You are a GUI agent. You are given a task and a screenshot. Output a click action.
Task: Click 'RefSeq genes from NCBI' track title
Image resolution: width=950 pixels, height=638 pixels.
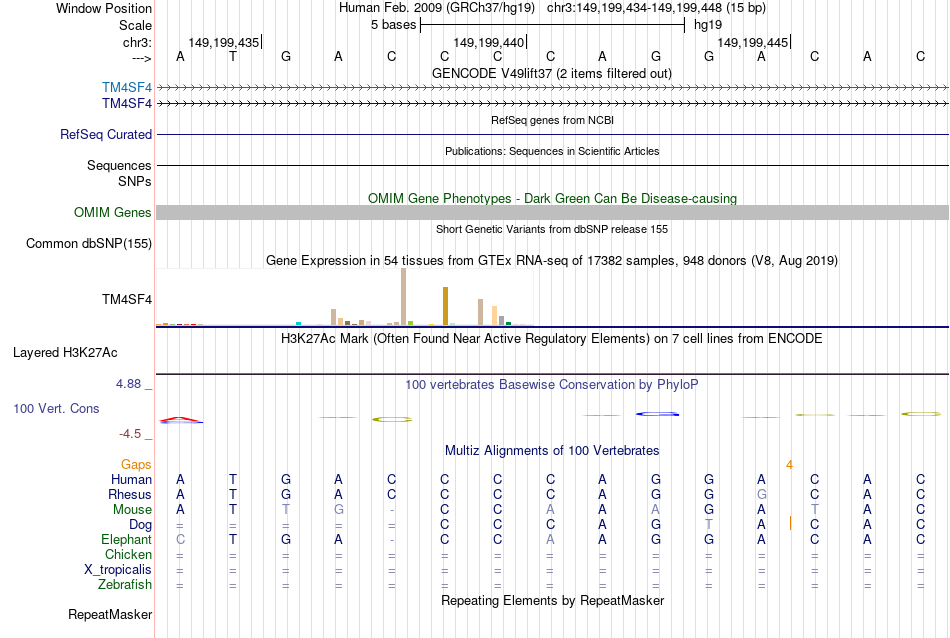tap(552, 120)
